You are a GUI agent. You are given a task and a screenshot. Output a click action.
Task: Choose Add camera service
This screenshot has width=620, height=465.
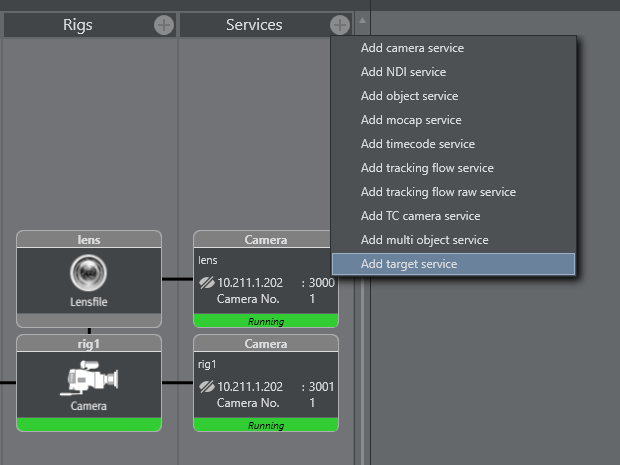tap(412, 48)
